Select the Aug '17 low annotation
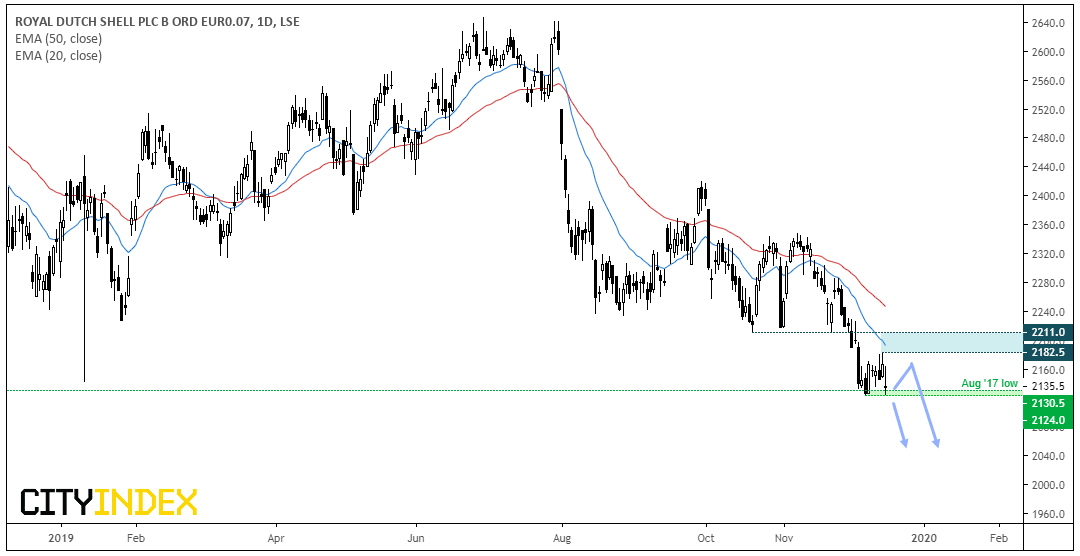 [x=991, y=382]
